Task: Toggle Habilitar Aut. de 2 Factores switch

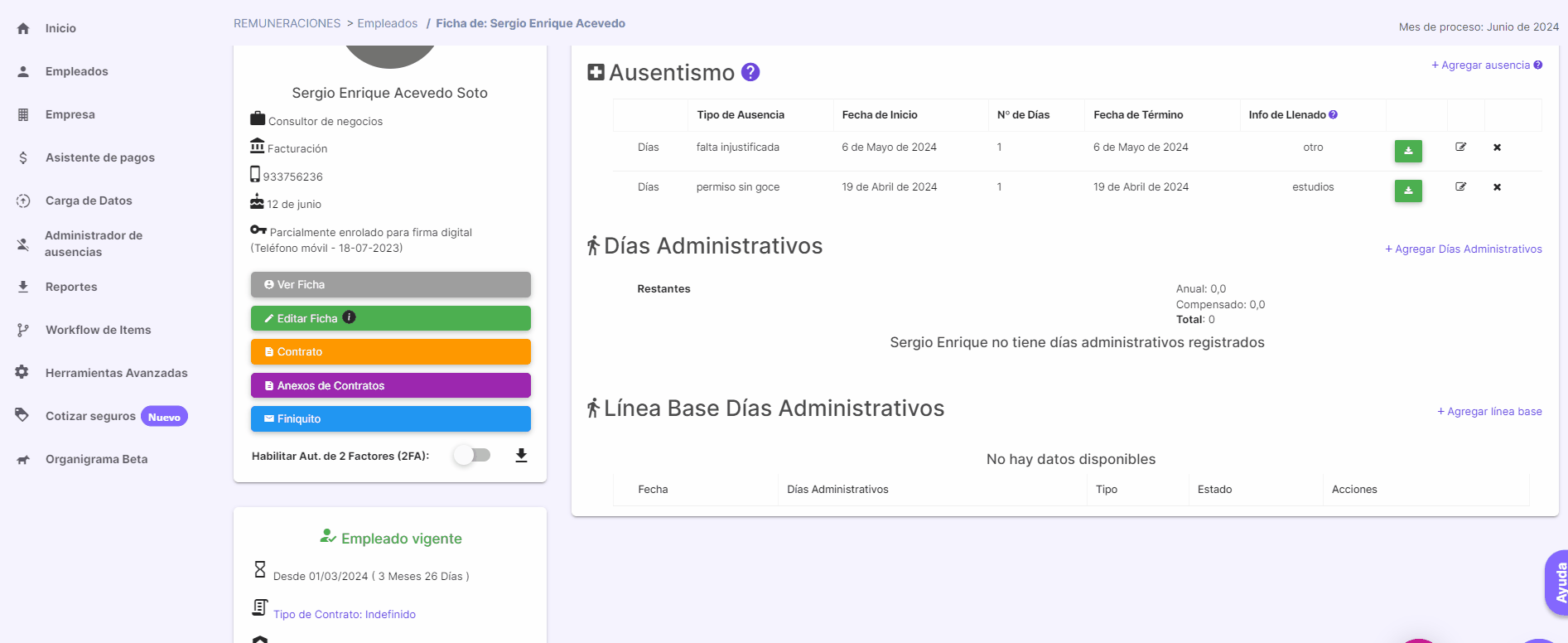Action: [x=472, y=455]
